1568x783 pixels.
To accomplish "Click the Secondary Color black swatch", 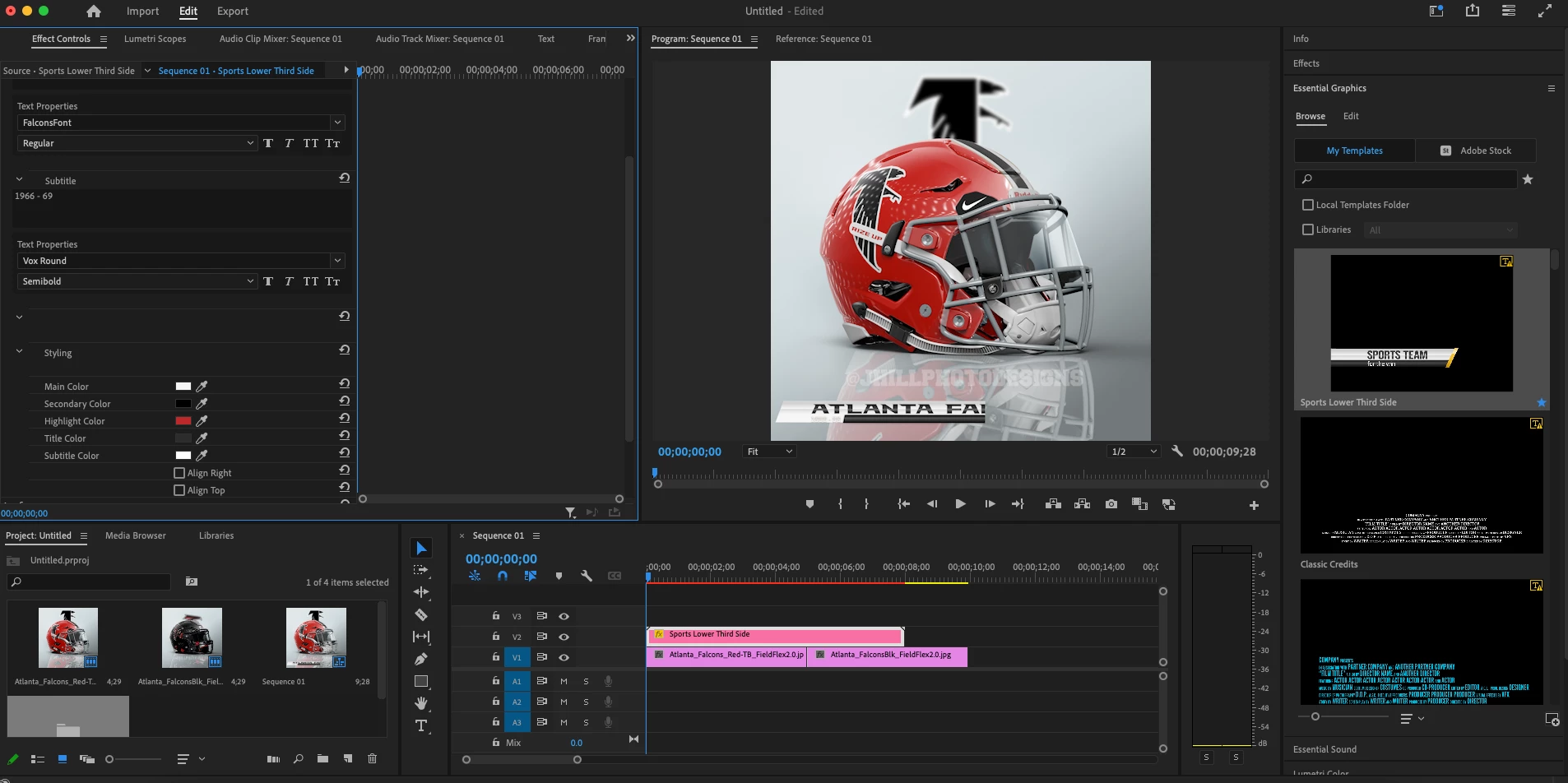I will click(183, 404).
